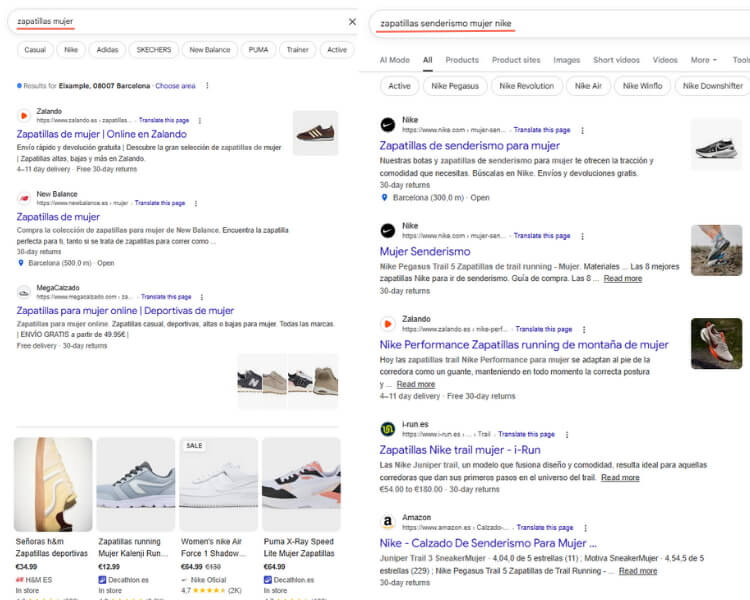Click the Trainer filter chip
The image size is (750, 600).
coord(298,50)
